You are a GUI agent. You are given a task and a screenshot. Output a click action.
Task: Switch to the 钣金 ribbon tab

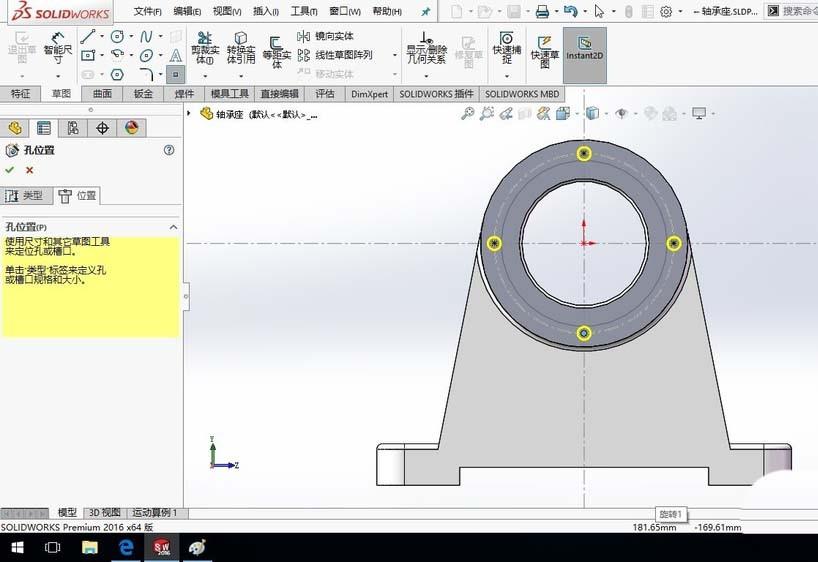coord(143,94)
